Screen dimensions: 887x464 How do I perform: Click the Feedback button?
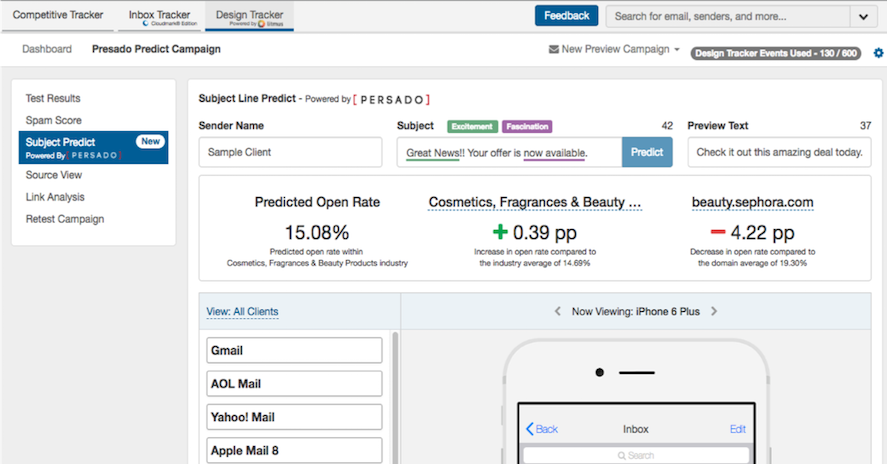[566, 16]
